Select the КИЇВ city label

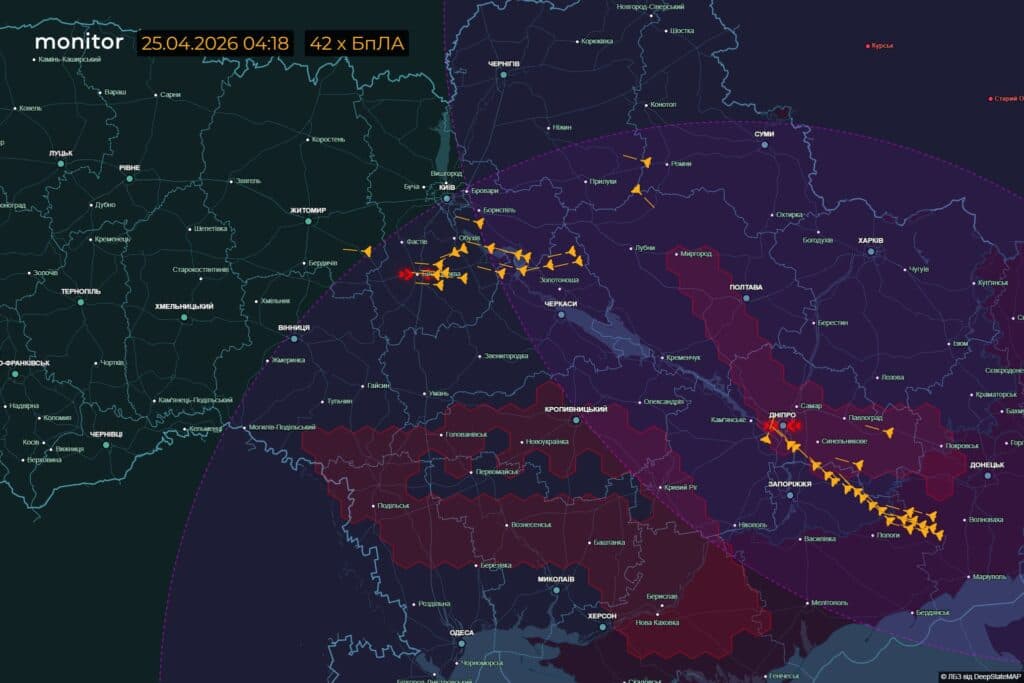coord(446,189)
